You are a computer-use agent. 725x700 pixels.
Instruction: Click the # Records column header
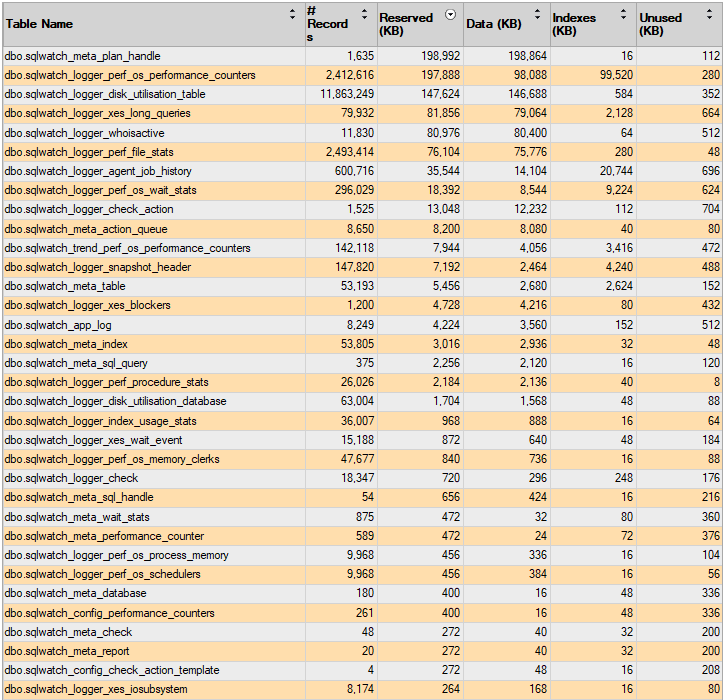pos(341,25)
